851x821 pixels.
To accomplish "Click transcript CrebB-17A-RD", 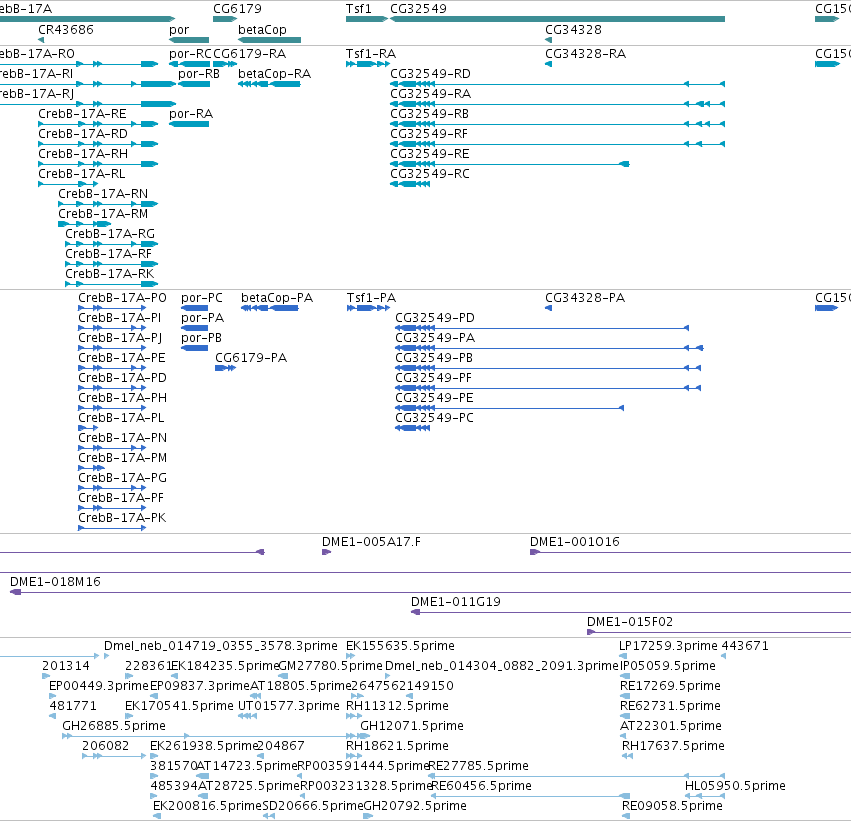I will pos(83,134).
